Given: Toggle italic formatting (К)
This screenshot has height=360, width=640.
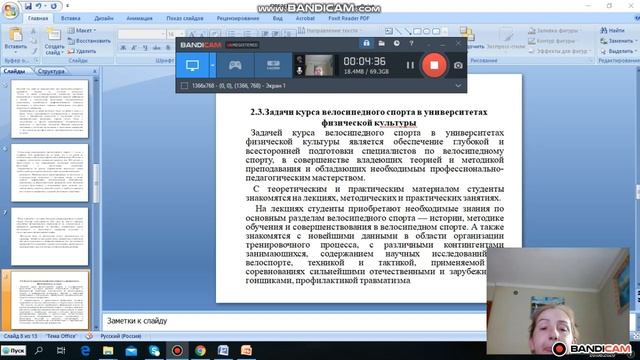Looking at the screenshot, I should pos(134,48).
